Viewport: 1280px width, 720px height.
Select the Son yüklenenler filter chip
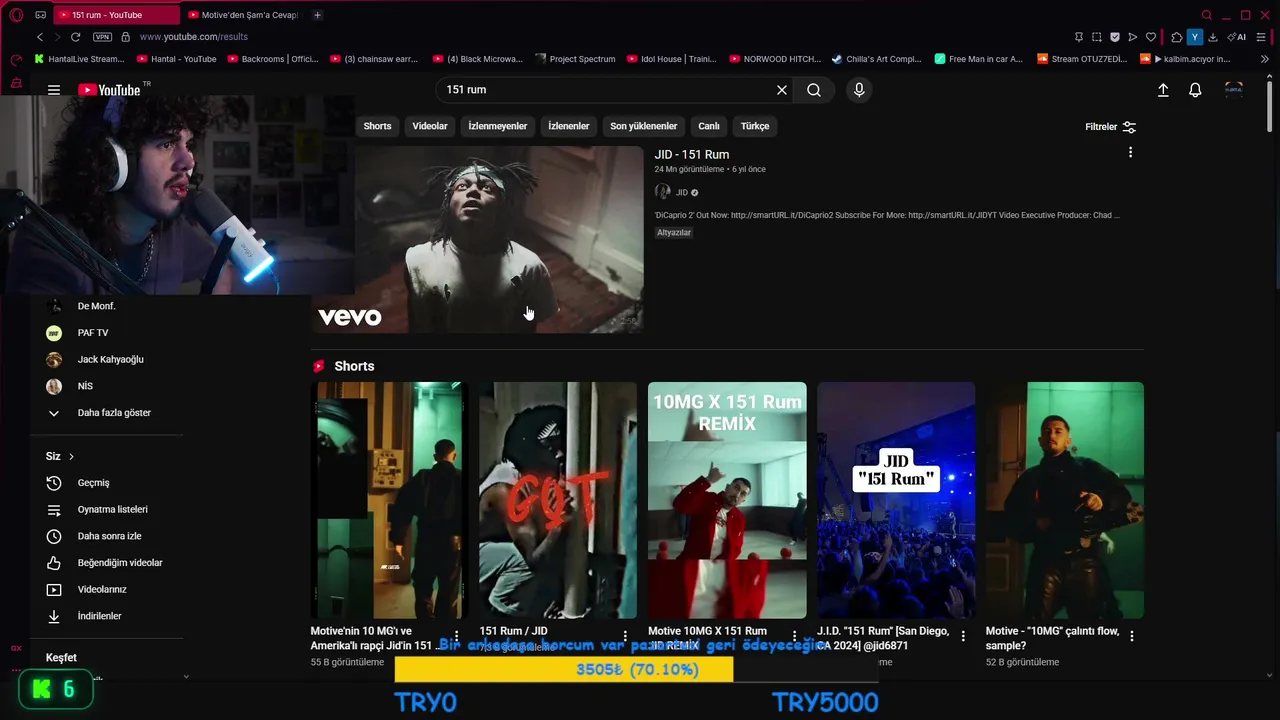643,126
